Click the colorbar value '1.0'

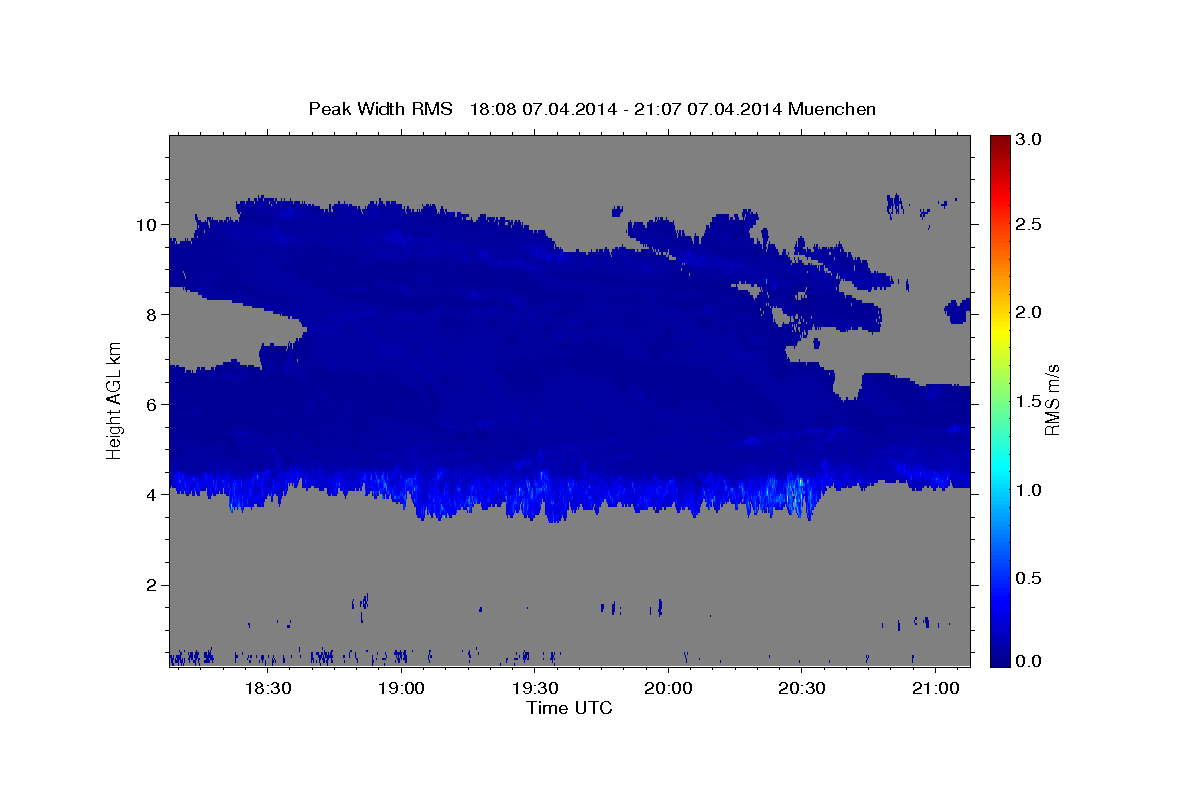point(1029,490)
